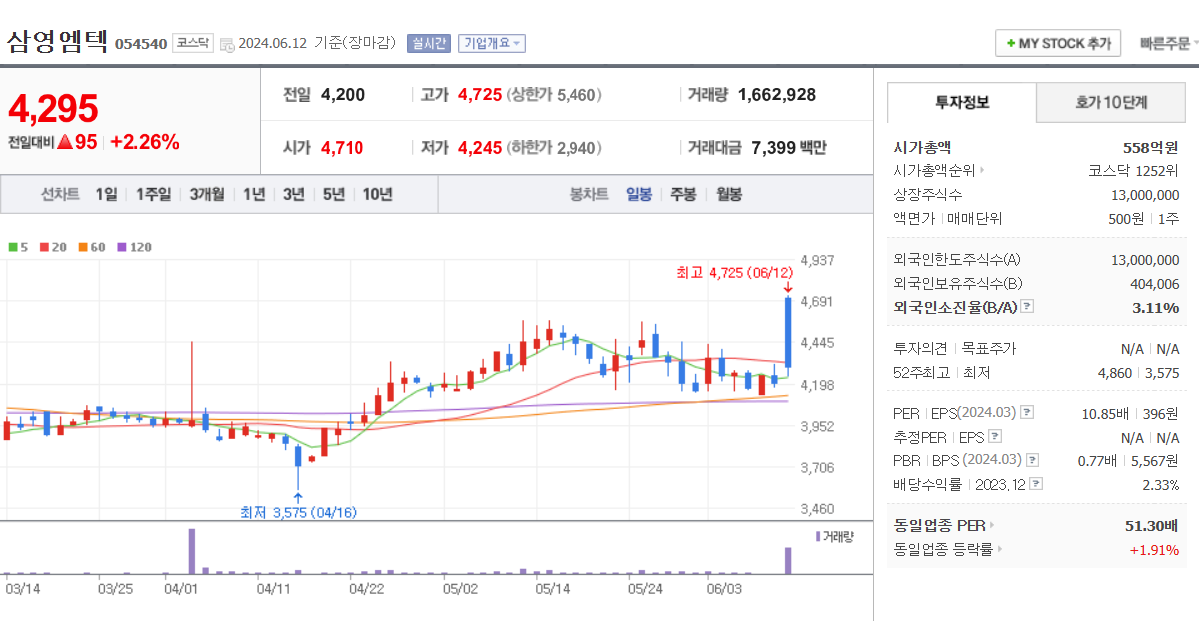
Task: Select the 3년 line chart
Action: pos(294,194)
